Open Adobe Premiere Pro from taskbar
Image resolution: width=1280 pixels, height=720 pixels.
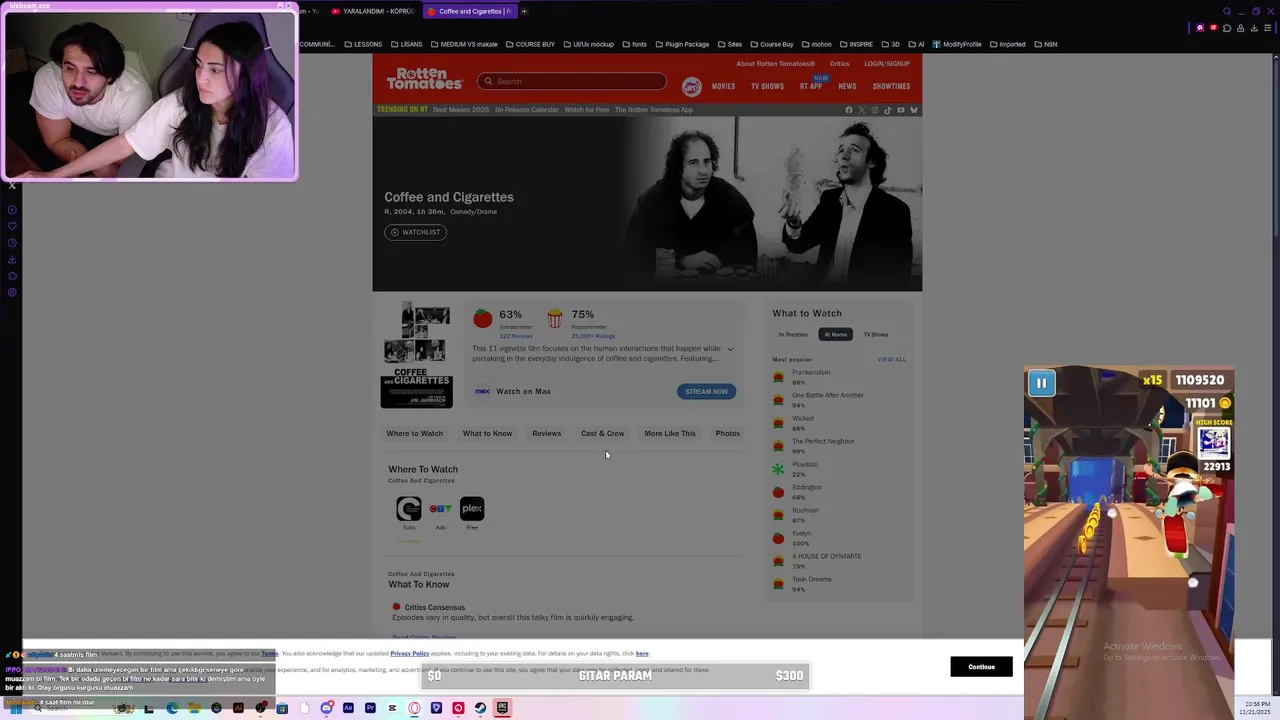coord(370,708)
